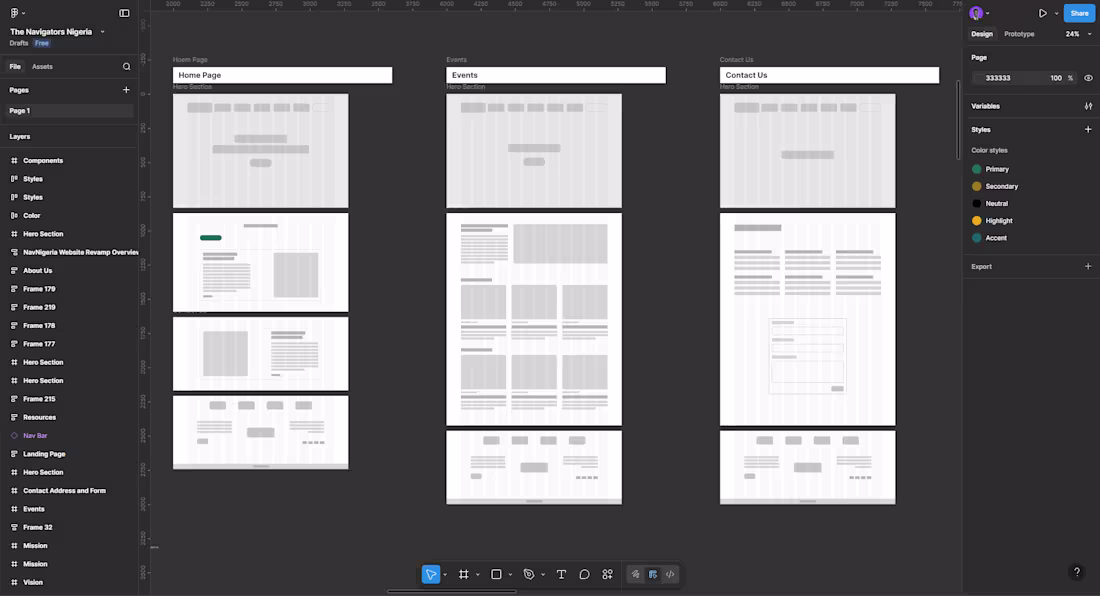
Task: Select the Text tool
Action: pos(561,574)
